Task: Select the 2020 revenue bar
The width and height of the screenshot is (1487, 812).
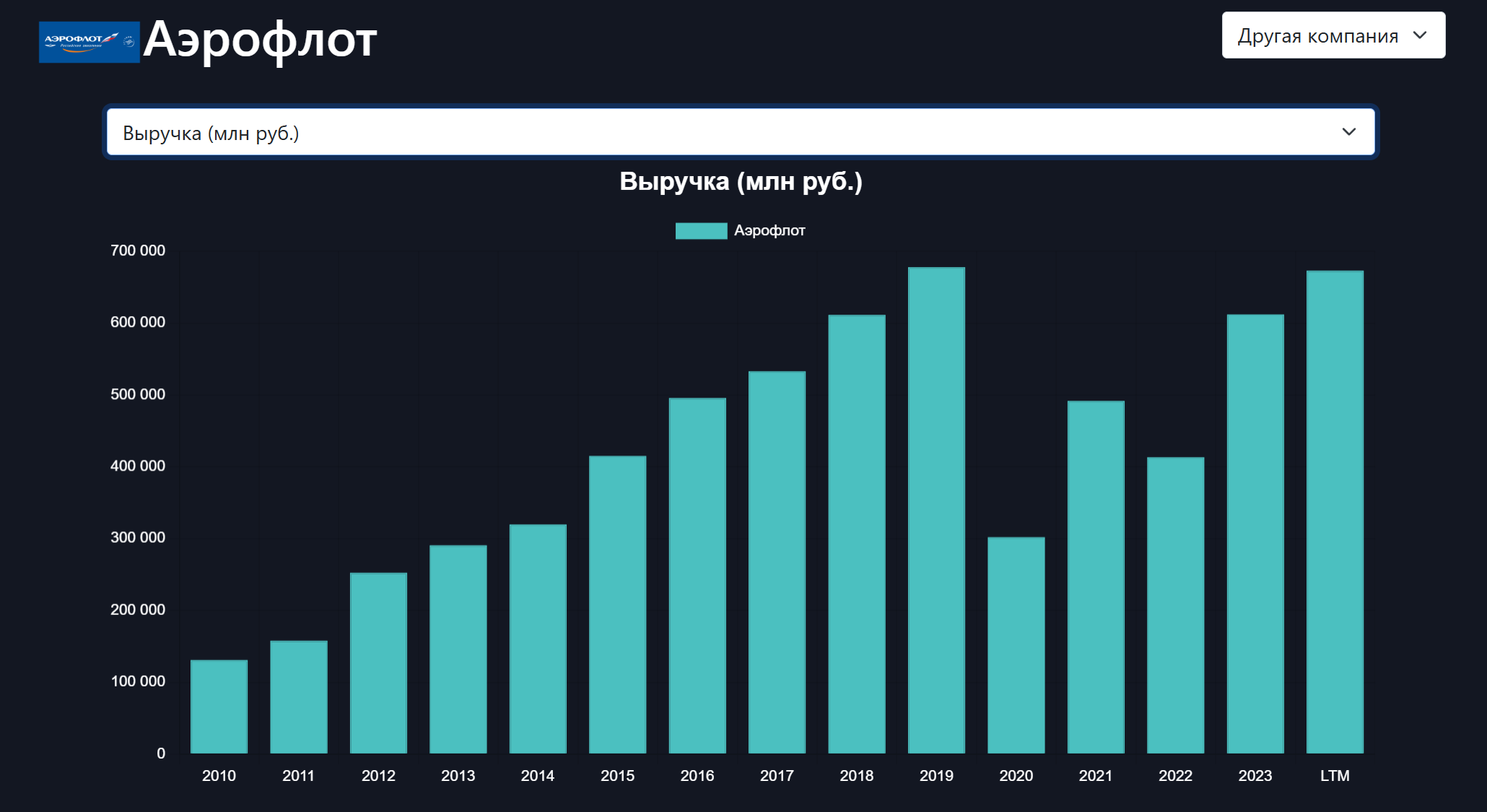Action: coord(1016,645)
